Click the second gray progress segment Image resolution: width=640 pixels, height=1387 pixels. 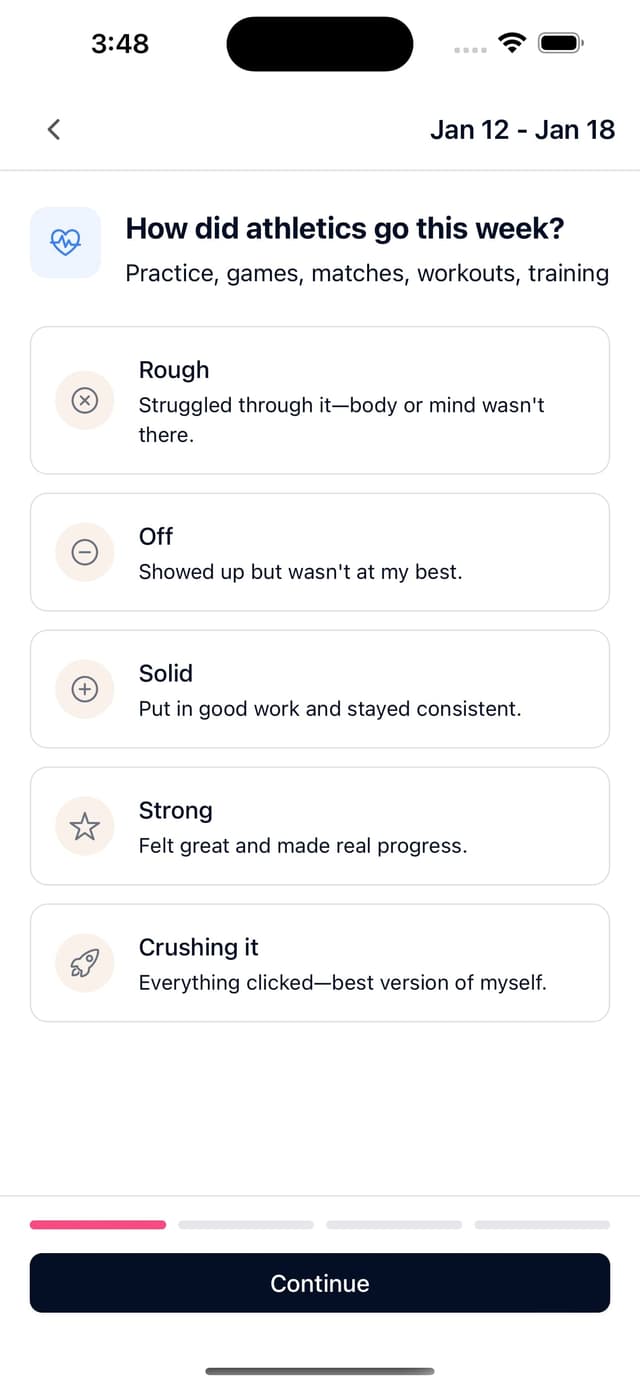click(x=246, y=1224)
